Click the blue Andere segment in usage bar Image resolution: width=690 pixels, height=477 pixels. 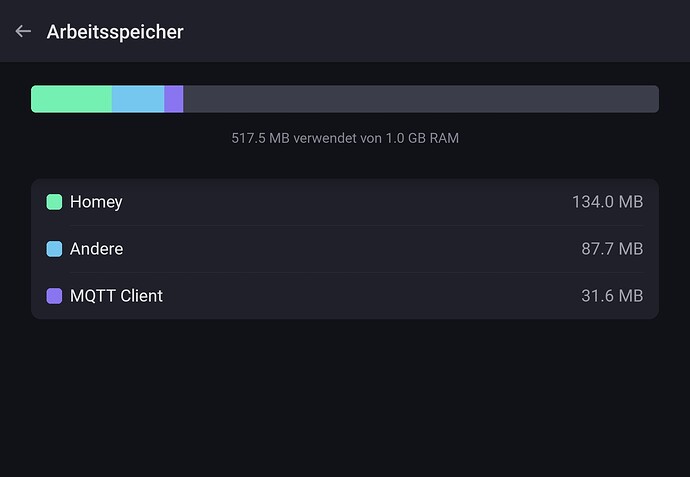[138, 99]
